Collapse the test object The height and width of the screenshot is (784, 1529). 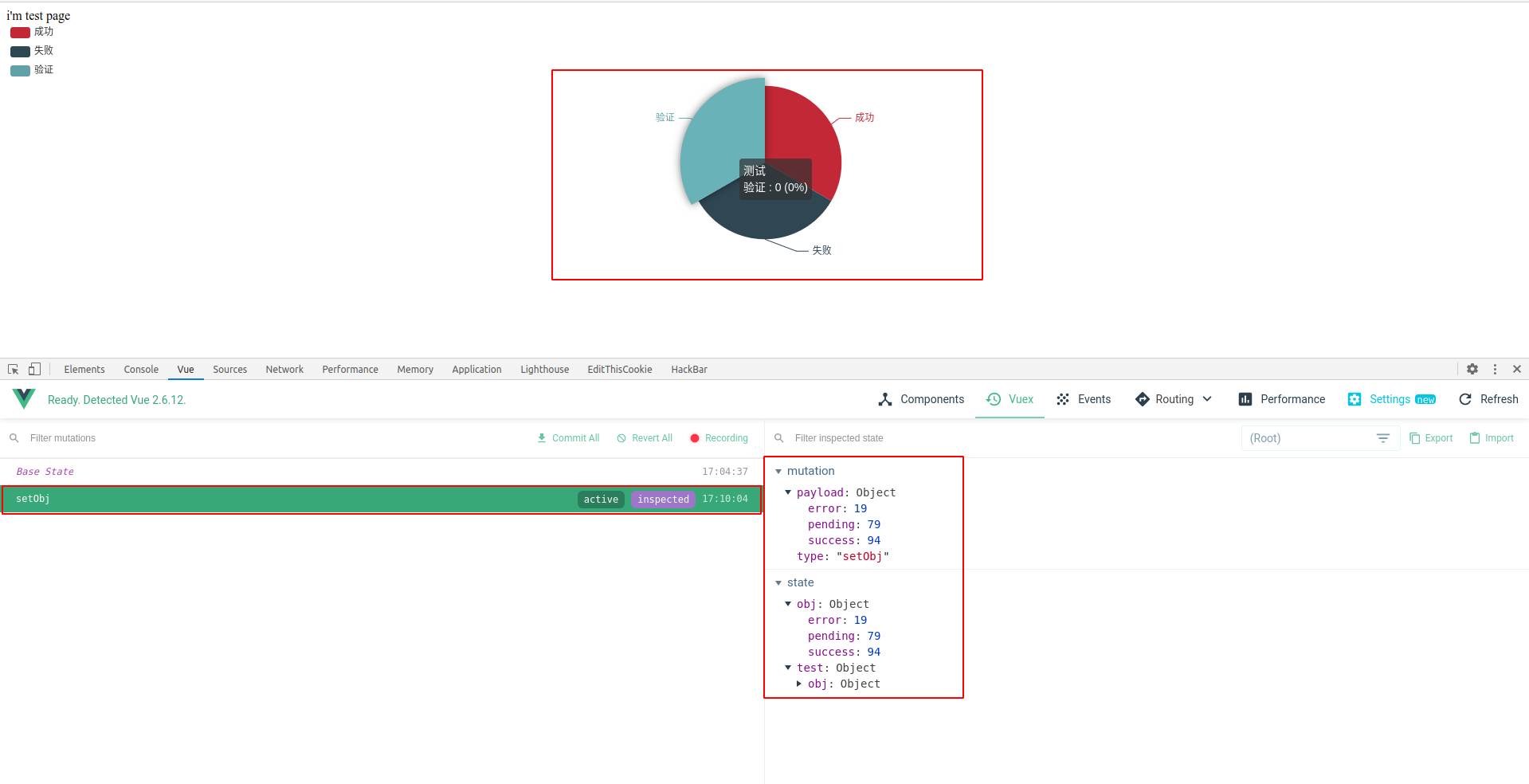pyautogui.click(x=788, y=668)
